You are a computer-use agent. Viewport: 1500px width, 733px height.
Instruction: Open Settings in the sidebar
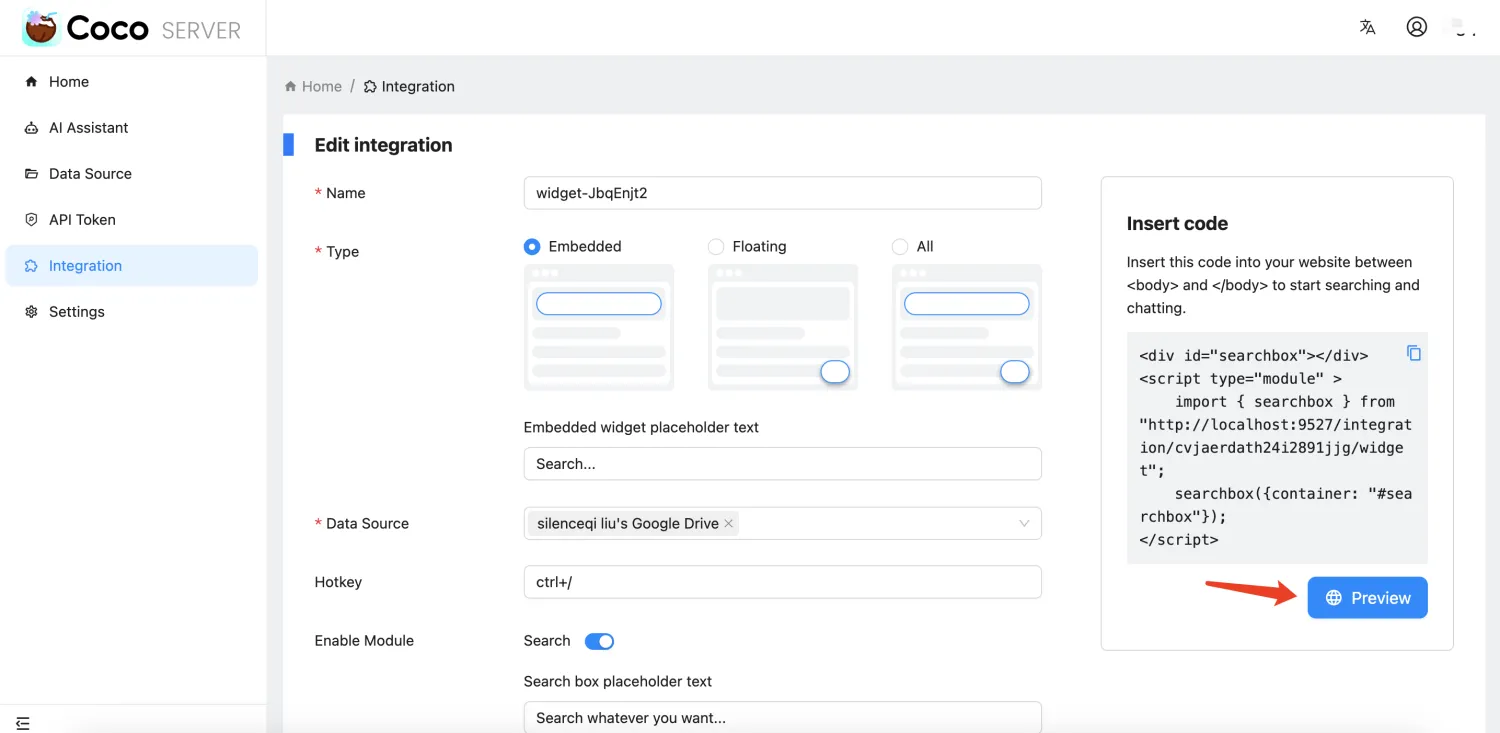(132, 312)
